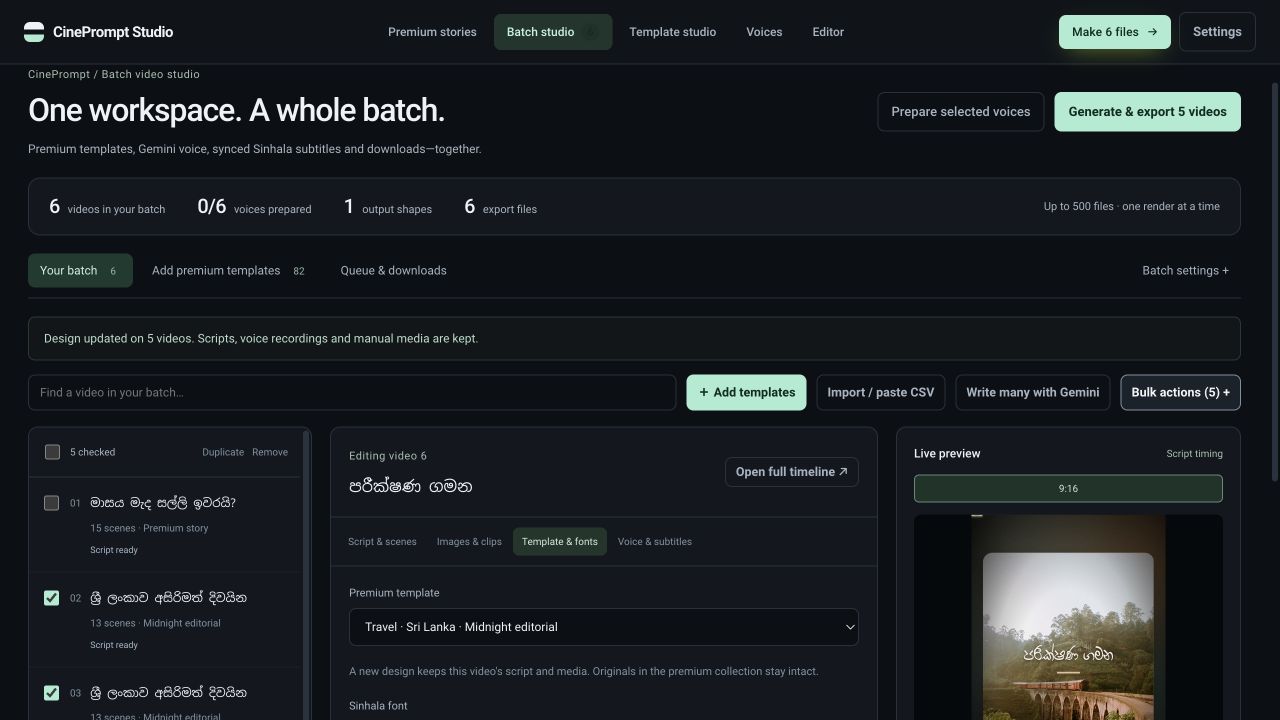Screen dimensions: 1280x720
Task: Check the checkbox for video 01
Action: [x=52, y=503]
